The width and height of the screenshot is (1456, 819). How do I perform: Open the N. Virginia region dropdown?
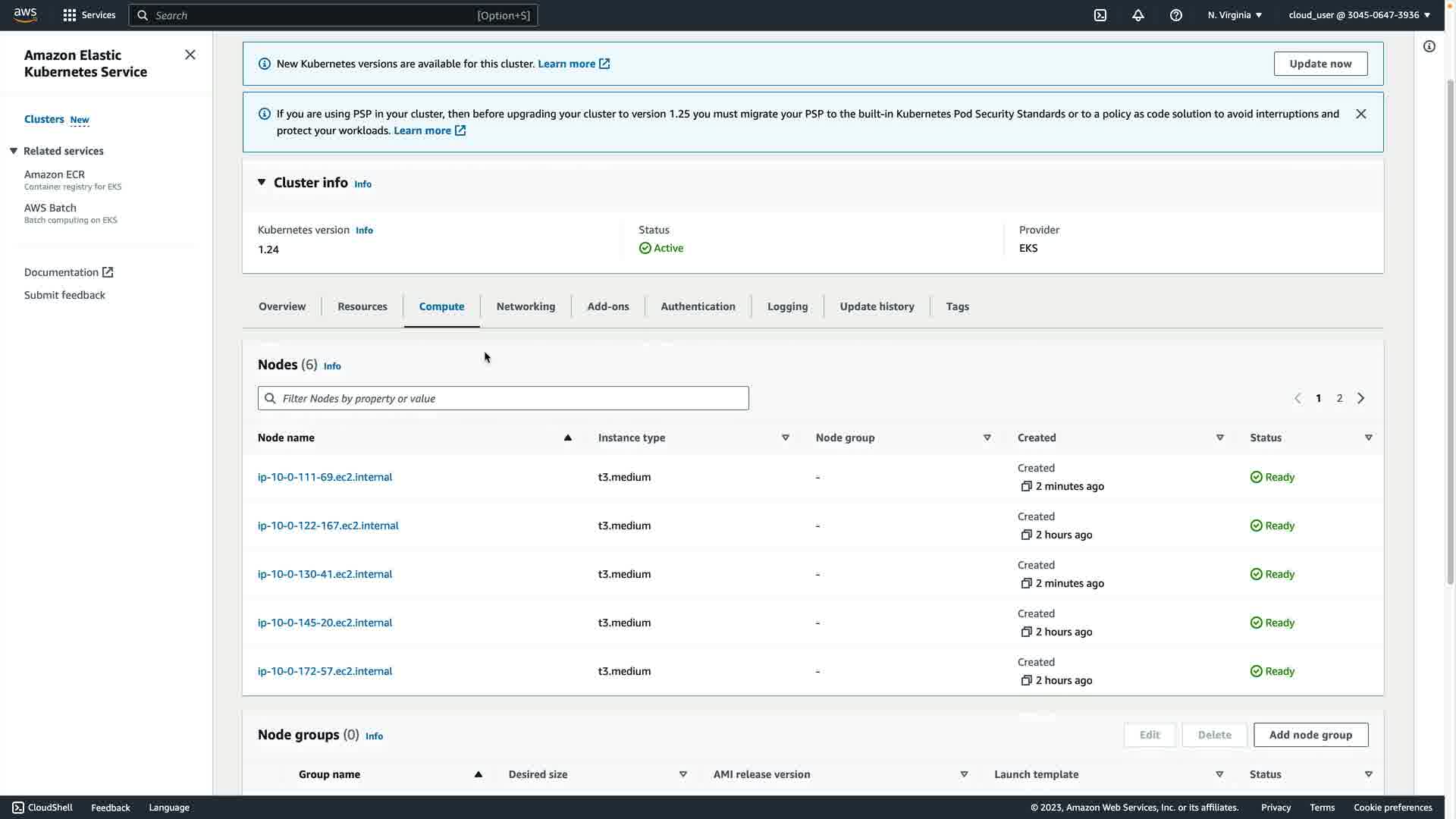click(x=1235, y=15)
